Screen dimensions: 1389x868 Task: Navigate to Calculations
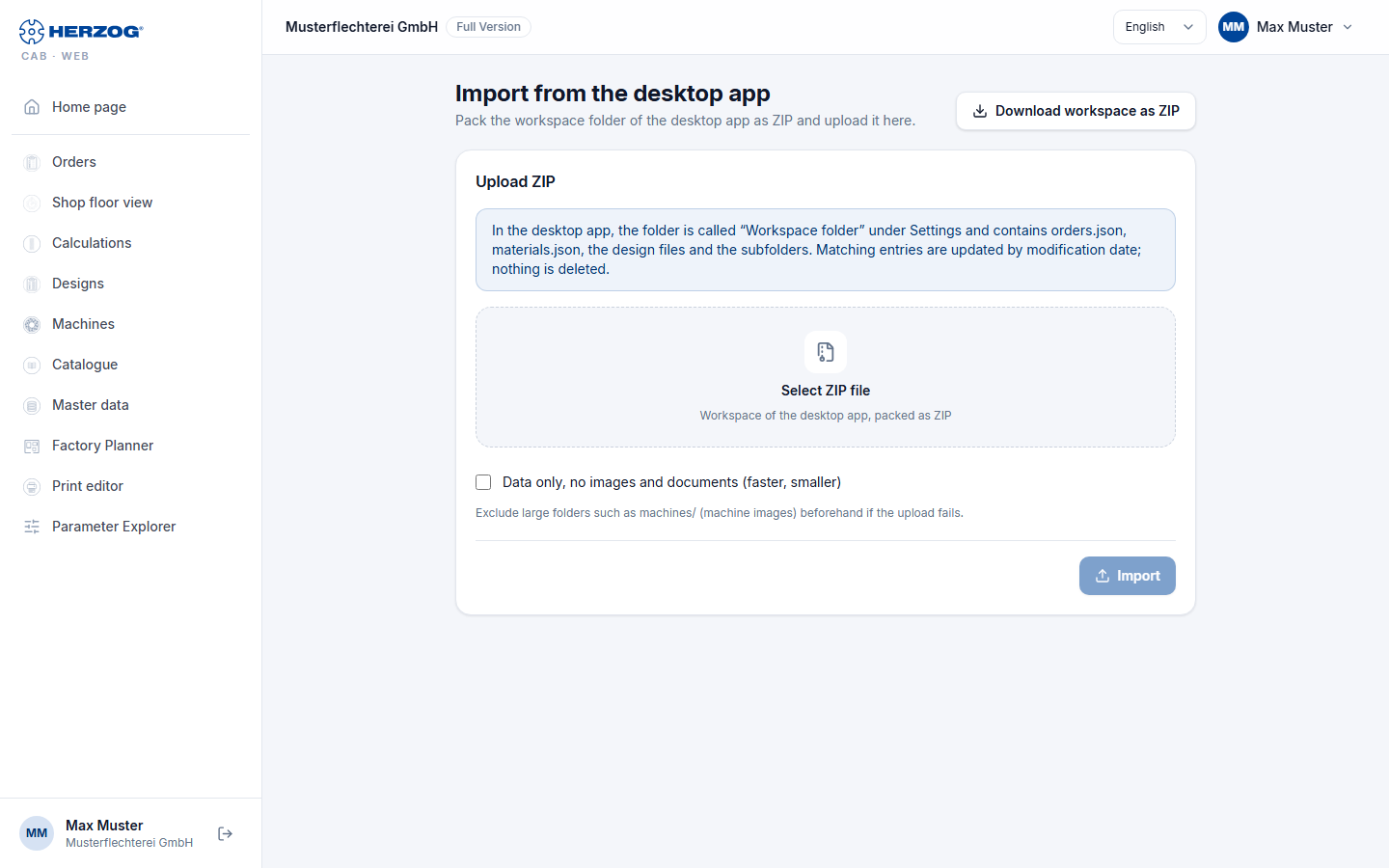[x=130, y=243]
